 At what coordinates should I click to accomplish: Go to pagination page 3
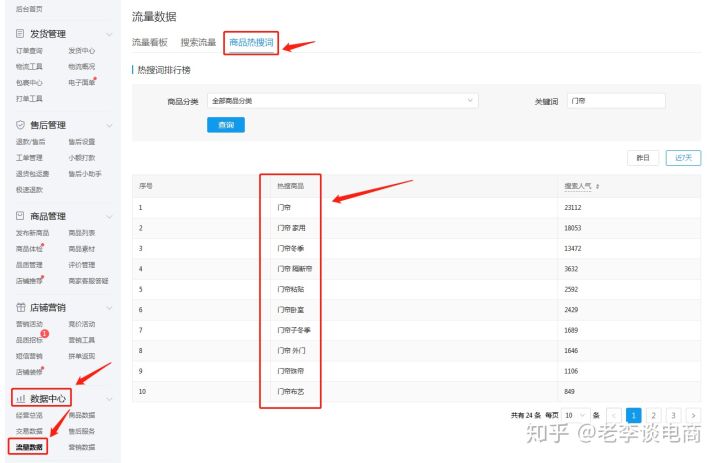tap(674, 415)
